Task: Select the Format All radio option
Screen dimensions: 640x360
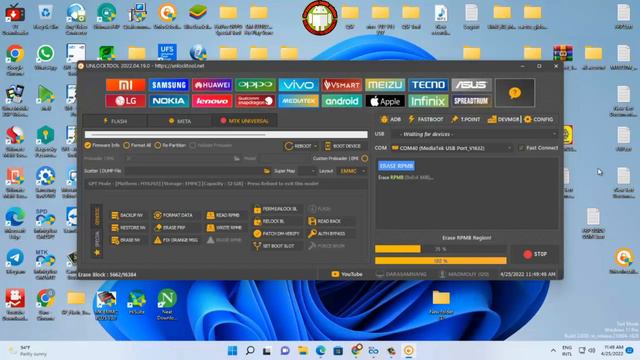Action: (x=137, y=145)
